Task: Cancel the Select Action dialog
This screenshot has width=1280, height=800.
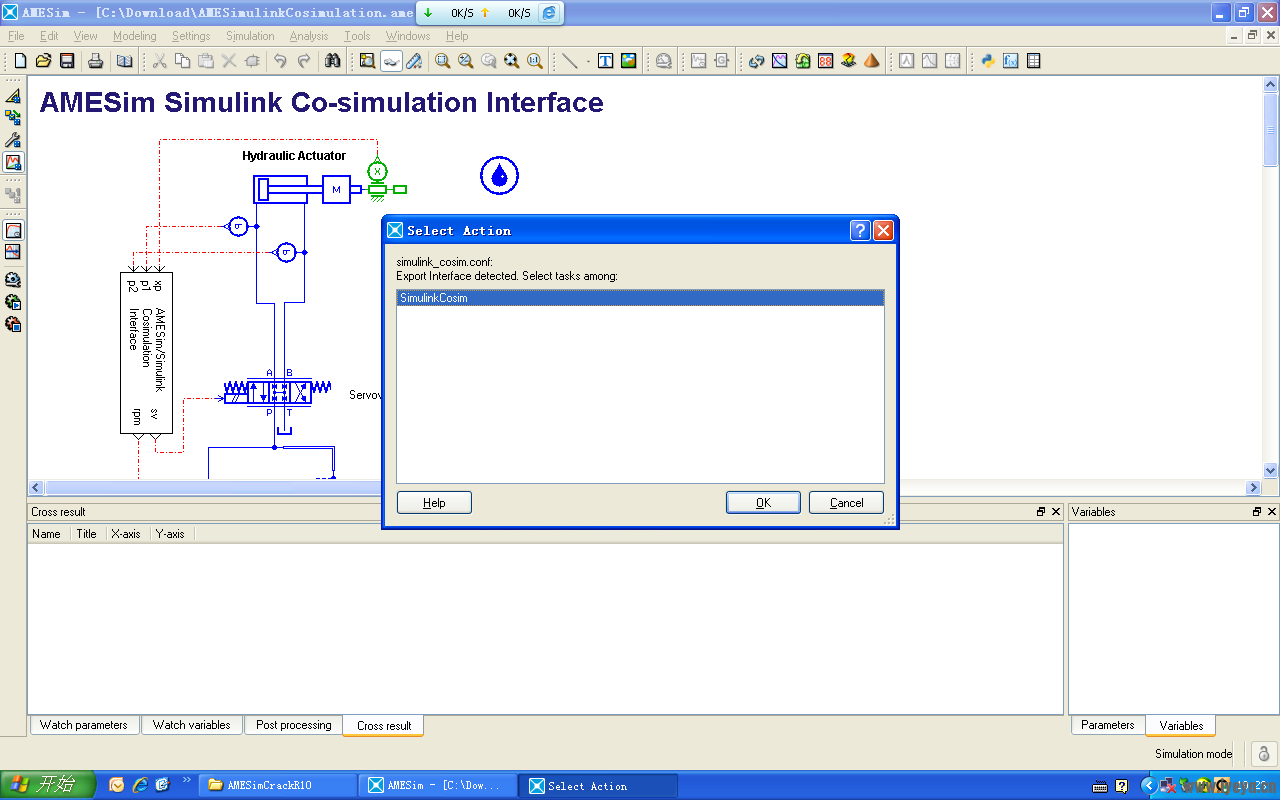Action: (x=847, y=503)
